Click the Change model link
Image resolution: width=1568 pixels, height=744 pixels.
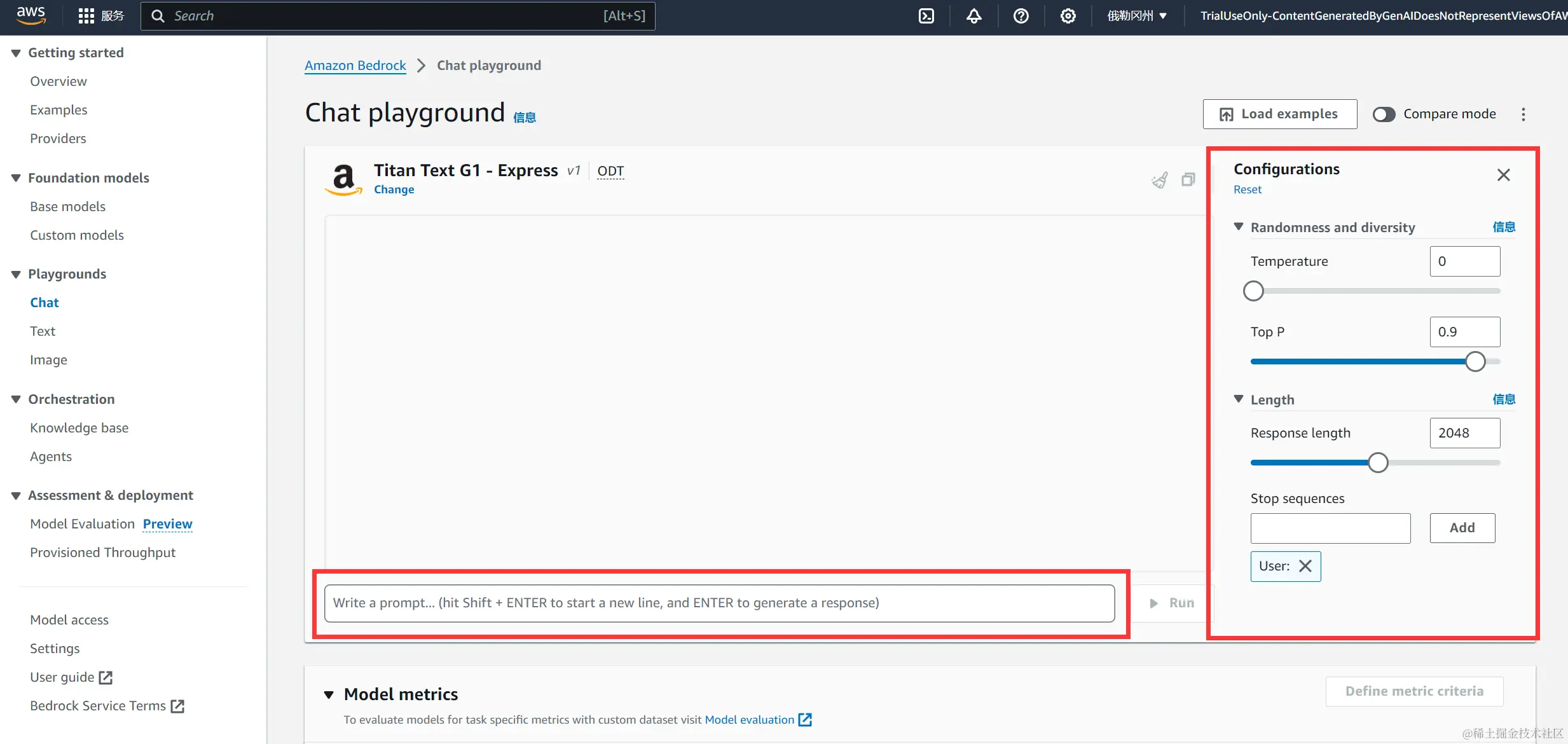(x=394, y=189)
